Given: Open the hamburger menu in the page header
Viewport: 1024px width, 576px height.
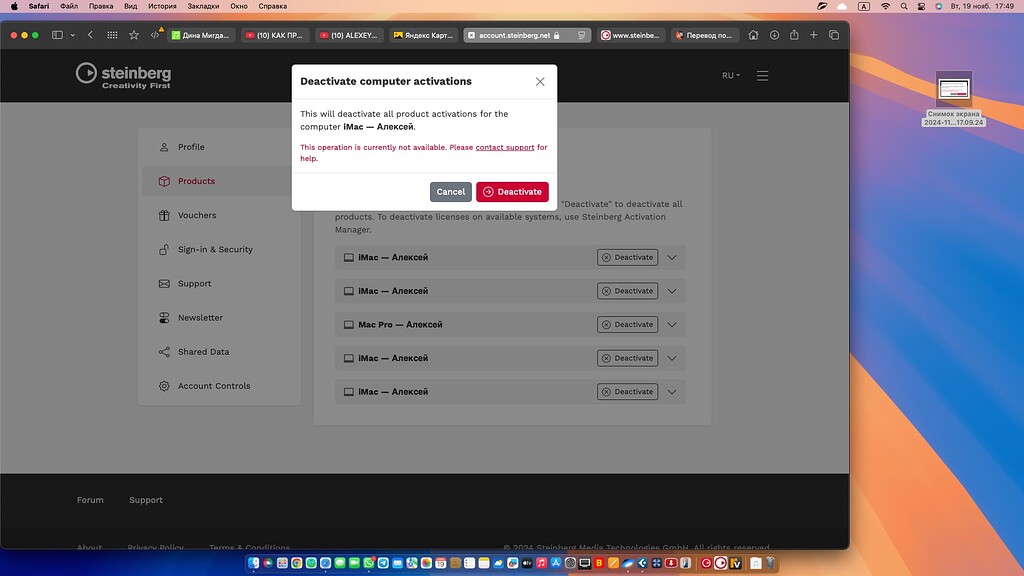Looking at the screenshot, I should [761, 74].
